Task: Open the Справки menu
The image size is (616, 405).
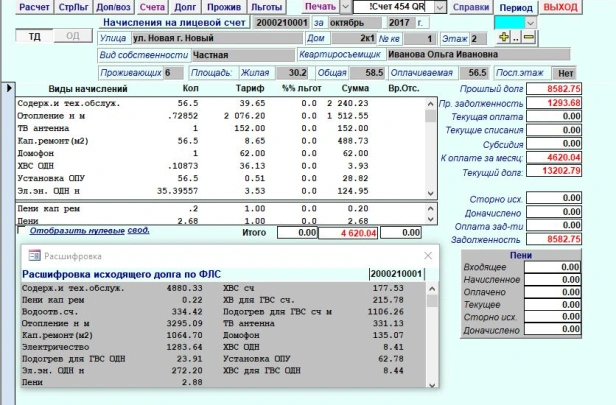Action: (471, 7)
